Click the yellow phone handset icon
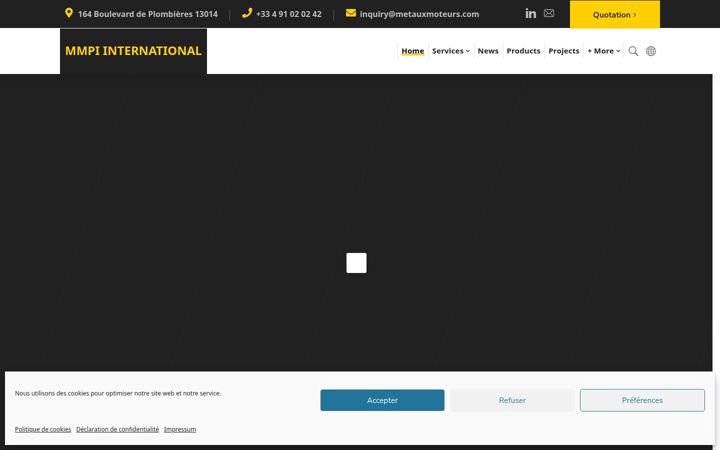The image size is (720, 450). click(x=247, y=13)
